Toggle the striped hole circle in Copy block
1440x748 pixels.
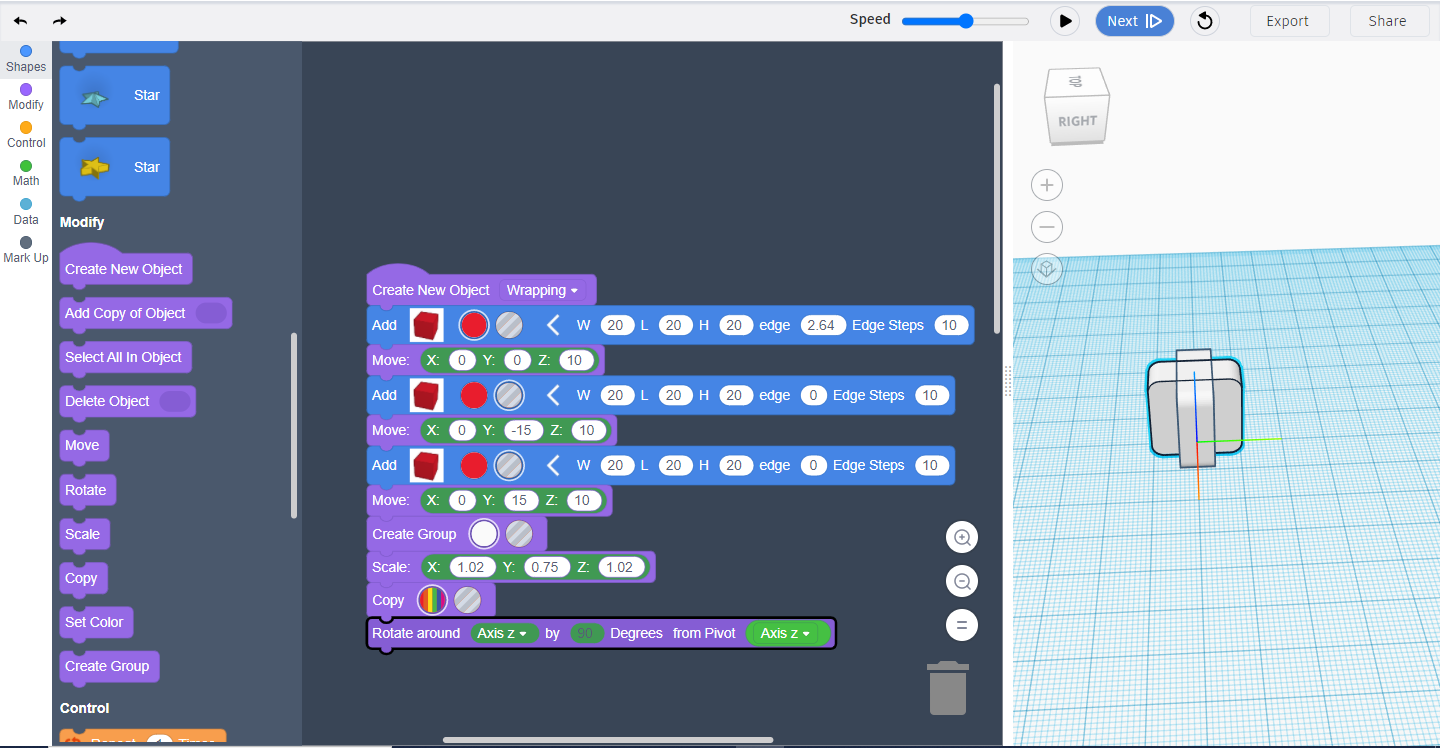coord(468,600)
